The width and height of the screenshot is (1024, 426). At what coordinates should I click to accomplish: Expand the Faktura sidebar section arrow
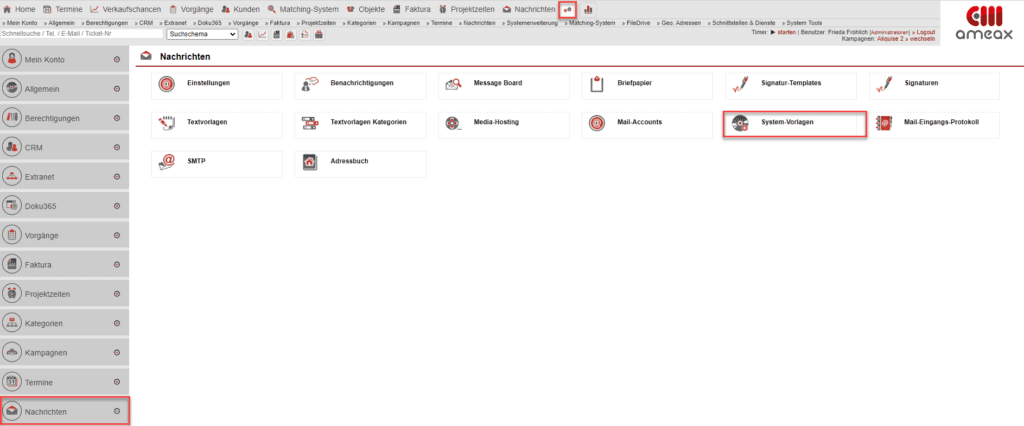pyautogui.click(x=117, y=265)
